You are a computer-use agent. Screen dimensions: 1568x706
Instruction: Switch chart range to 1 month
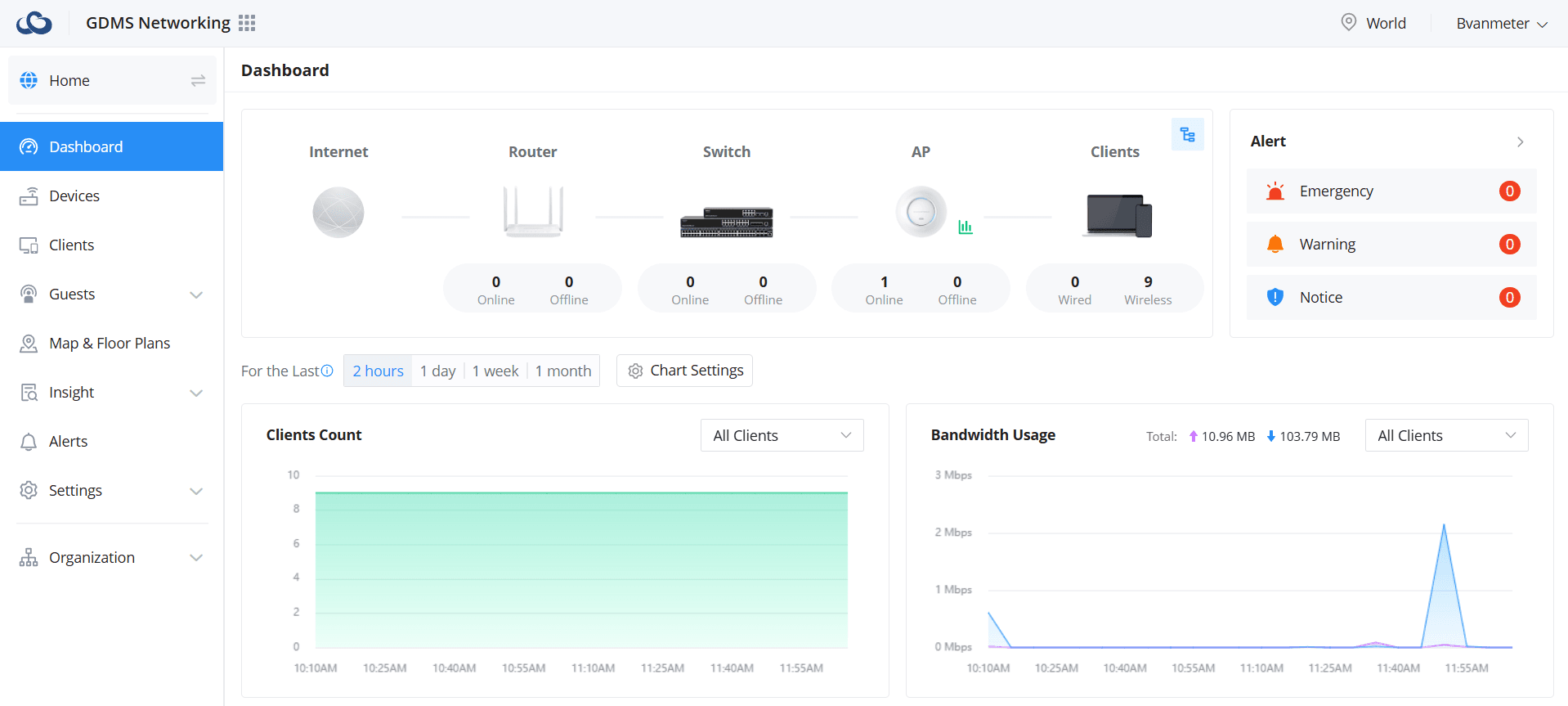tap(563, 371)
